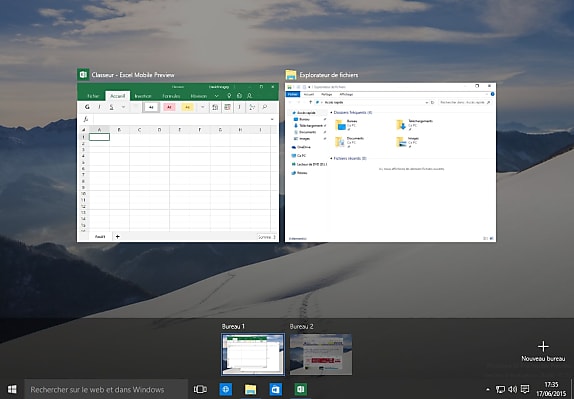Open the network status tray icon
This screenshot has height=399, width=574.
click(x=500, y=389)
